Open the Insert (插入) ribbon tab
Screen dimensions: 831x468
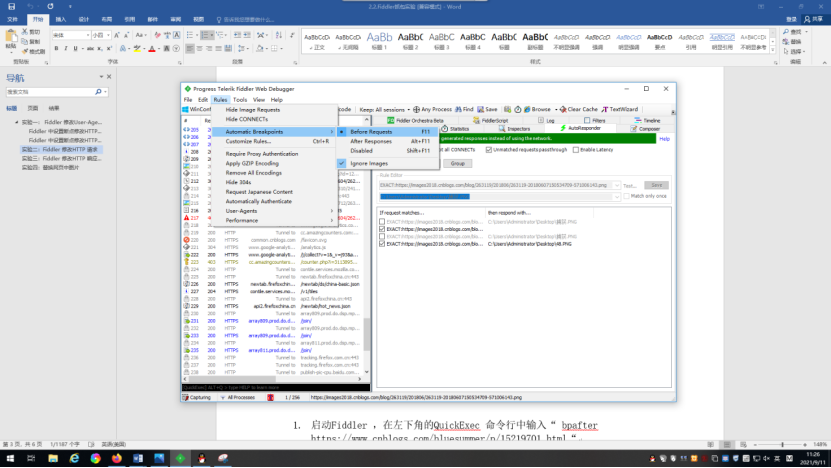point(61,20)
